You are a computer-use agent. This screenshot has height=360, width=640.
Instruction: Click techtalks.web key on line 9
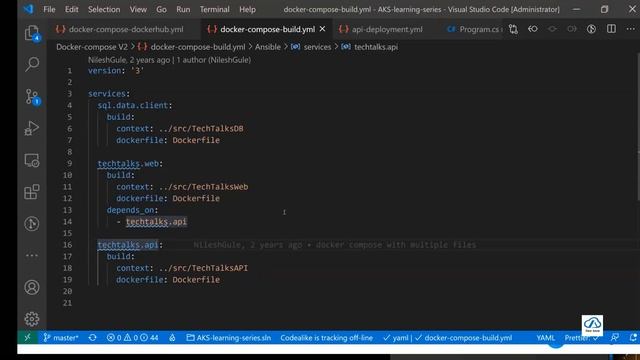[x=128, y=163]
